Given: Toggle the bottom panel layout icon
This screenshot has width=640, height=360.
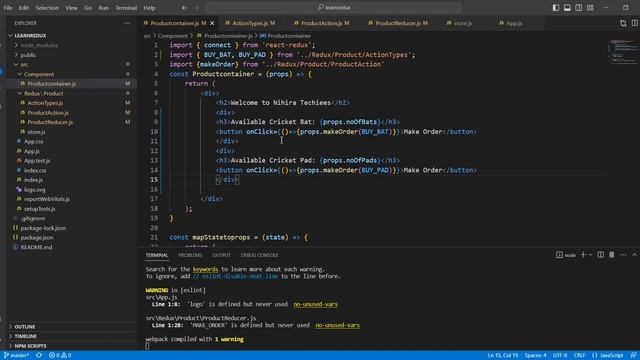Looking at the screenshot, I should coord(567,7).
